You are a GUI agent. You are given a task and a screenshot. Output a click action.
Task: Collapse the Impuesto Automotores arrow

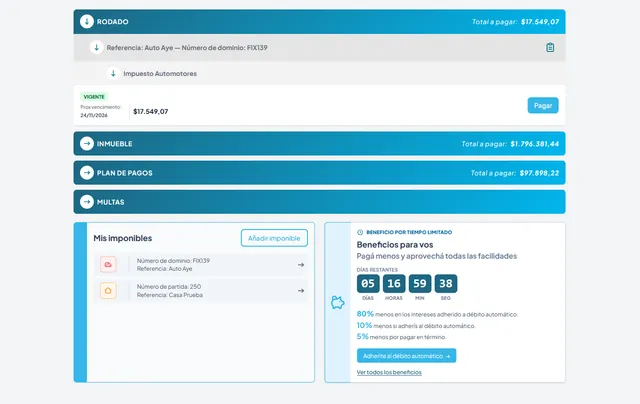click(x=113, y=73)
